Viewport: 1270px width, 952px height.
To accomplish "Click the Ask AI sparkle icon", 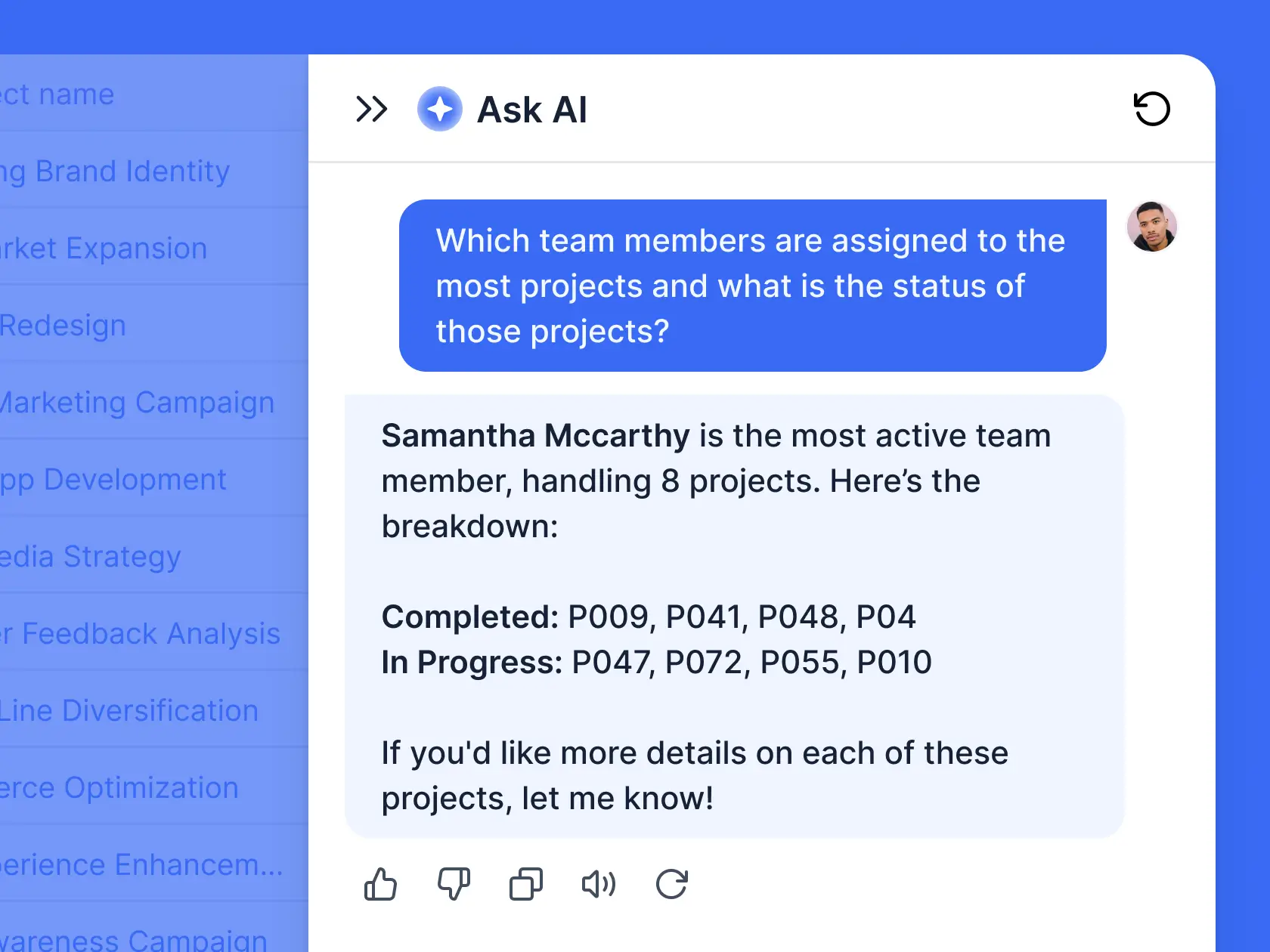I will pyautogui.click(x=439, y=109).
